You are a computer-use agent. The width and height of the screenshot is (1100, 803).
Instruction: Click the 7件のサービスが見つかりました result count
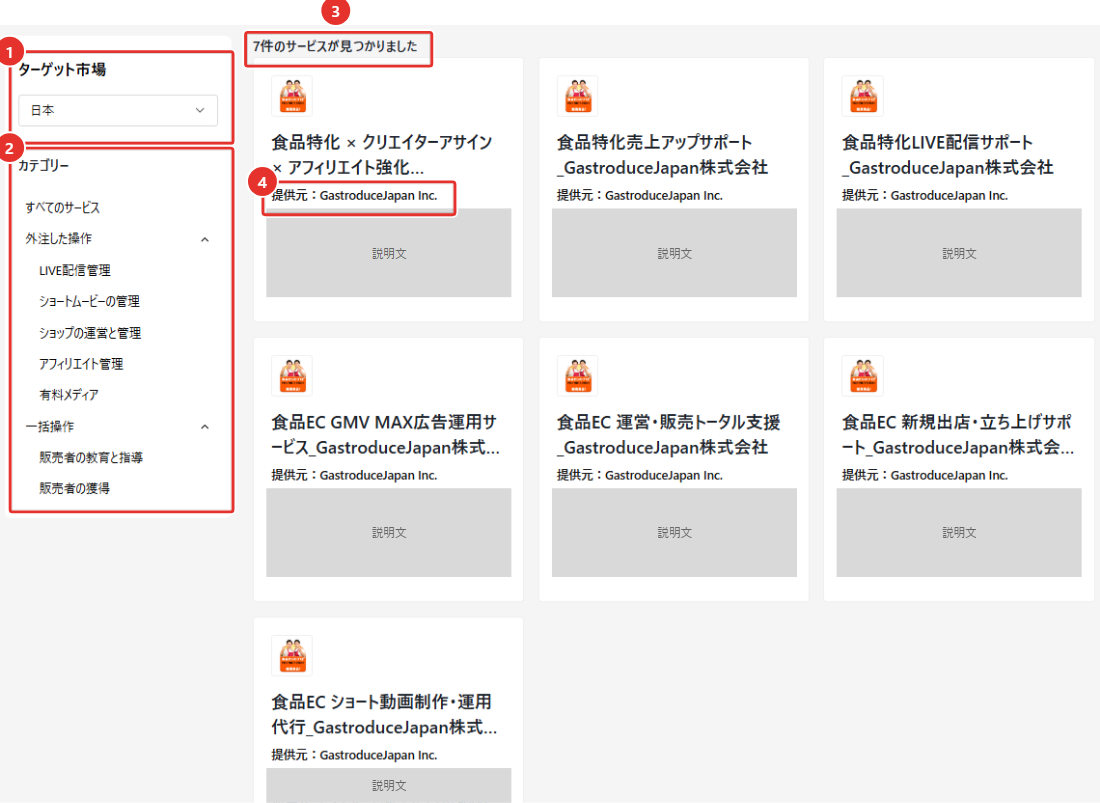(335, 46)
